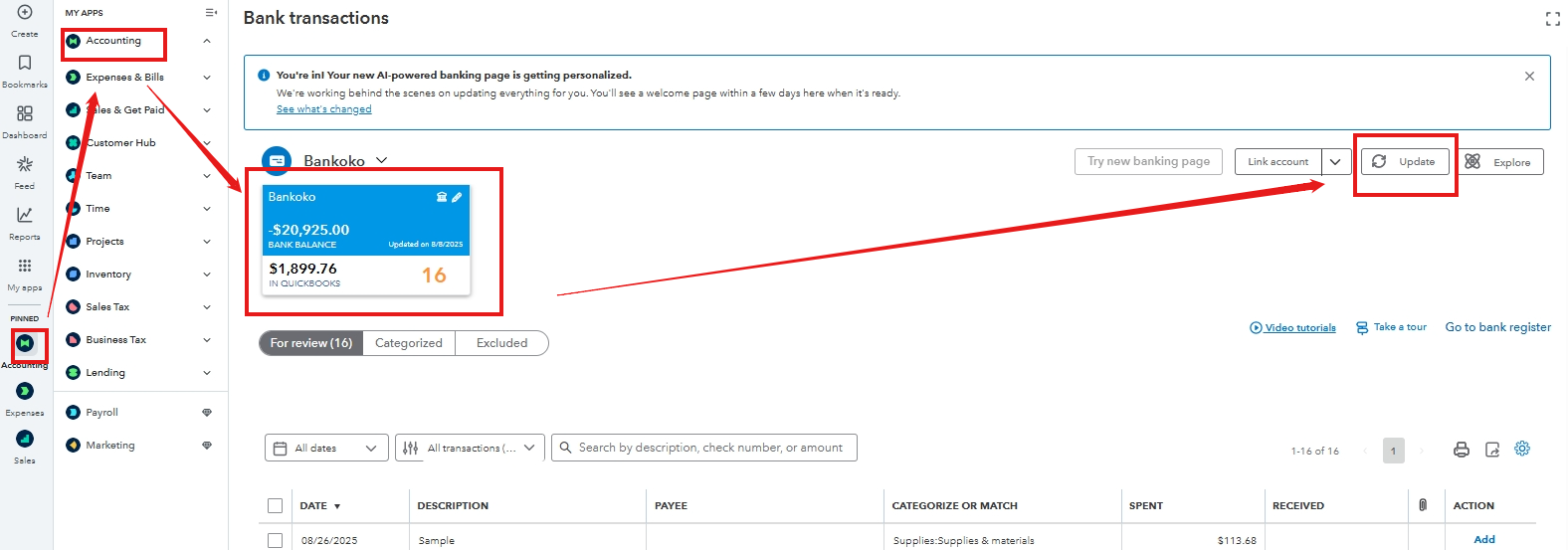The image size is (1568, 550).
Task: Open Payroll in My Apps
Action: coord(101,412)
